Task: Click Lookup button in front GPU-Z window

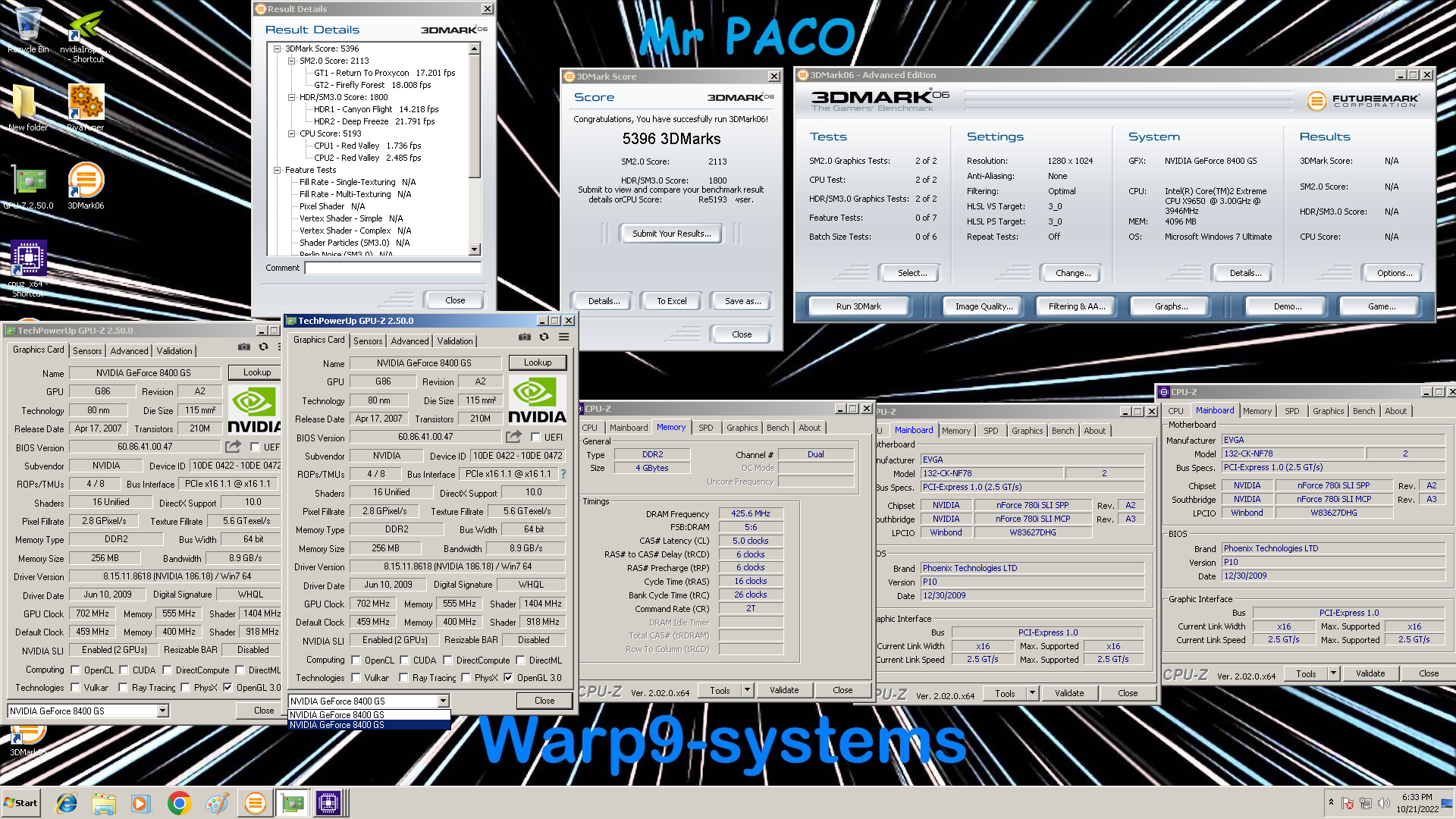Action: tap(538, 362)
